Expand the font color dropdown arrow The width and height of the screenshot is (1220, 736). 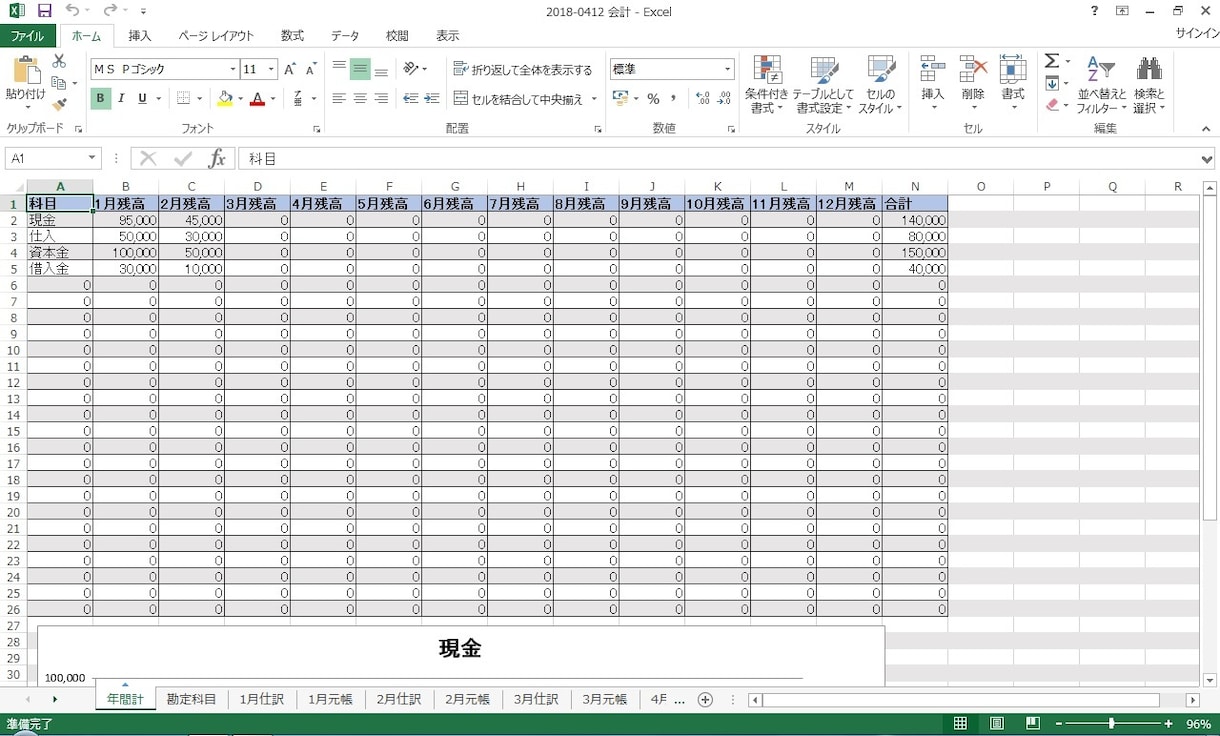coord(273,98)
